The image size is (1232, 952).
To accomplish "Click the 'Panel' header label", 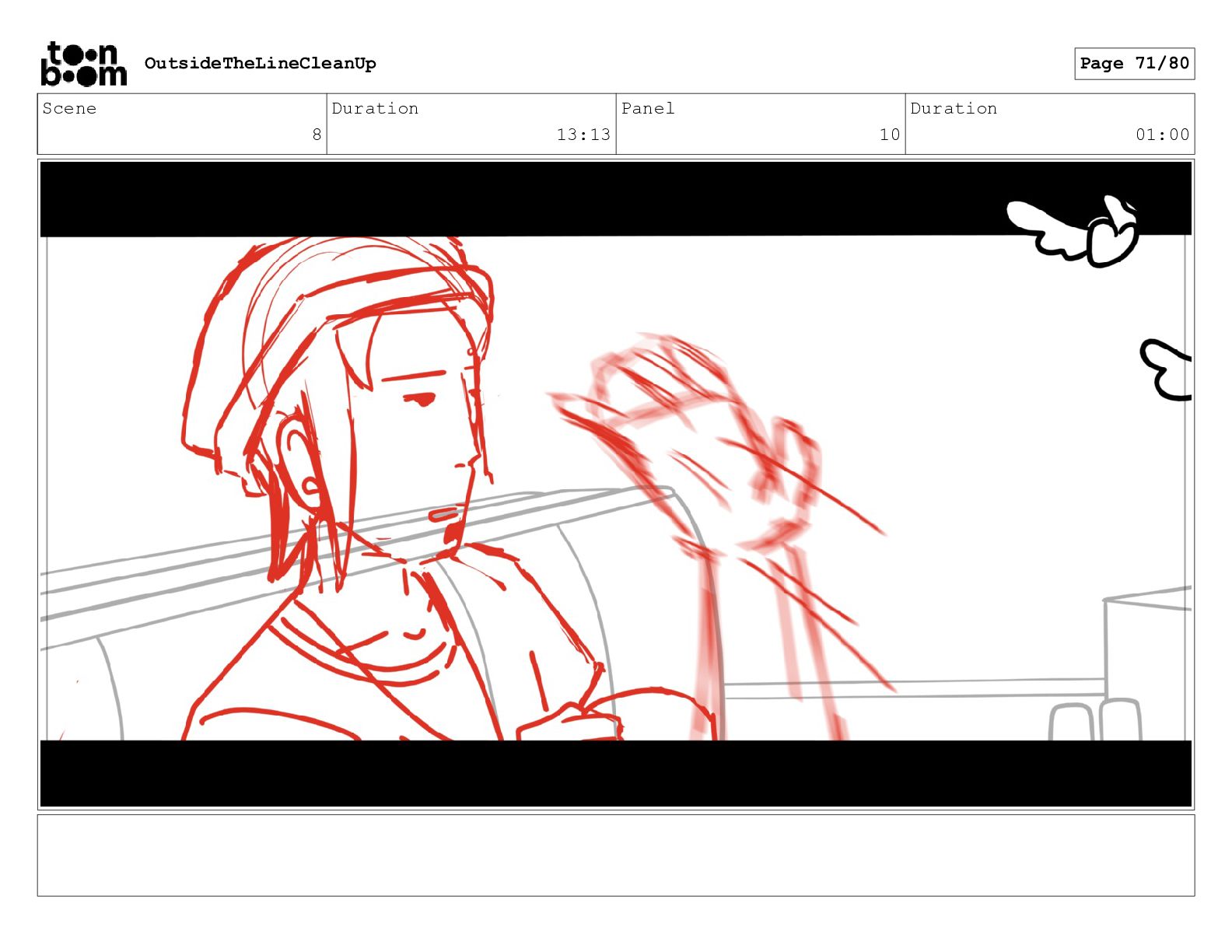I will point(648,109).
